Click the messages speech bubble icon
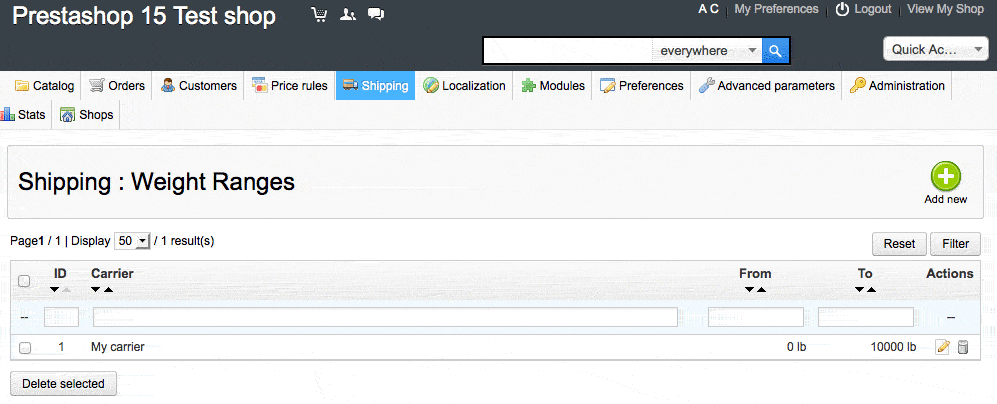 (375, 15)
